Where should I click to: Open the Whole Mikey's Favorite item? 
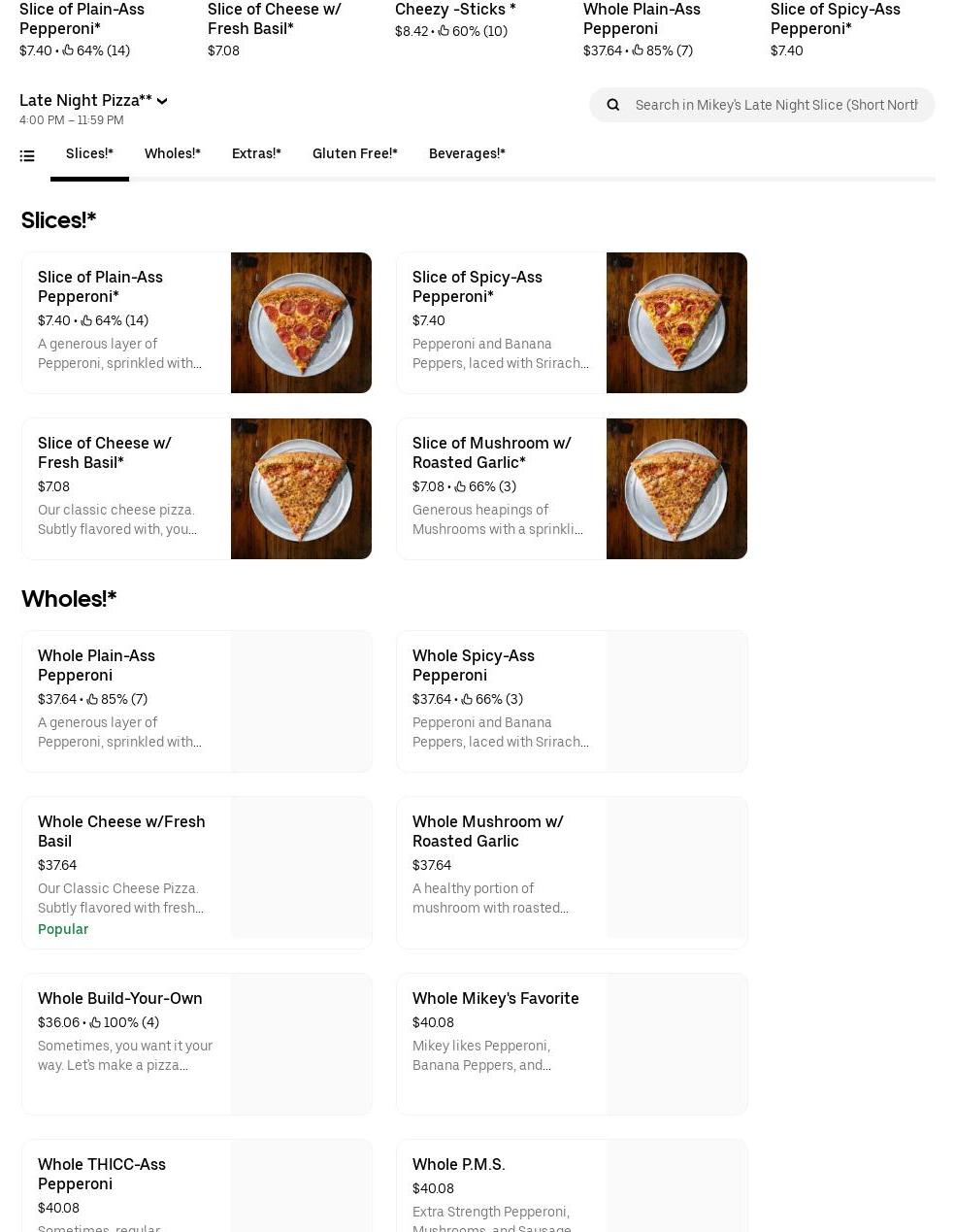[572, 1044]
